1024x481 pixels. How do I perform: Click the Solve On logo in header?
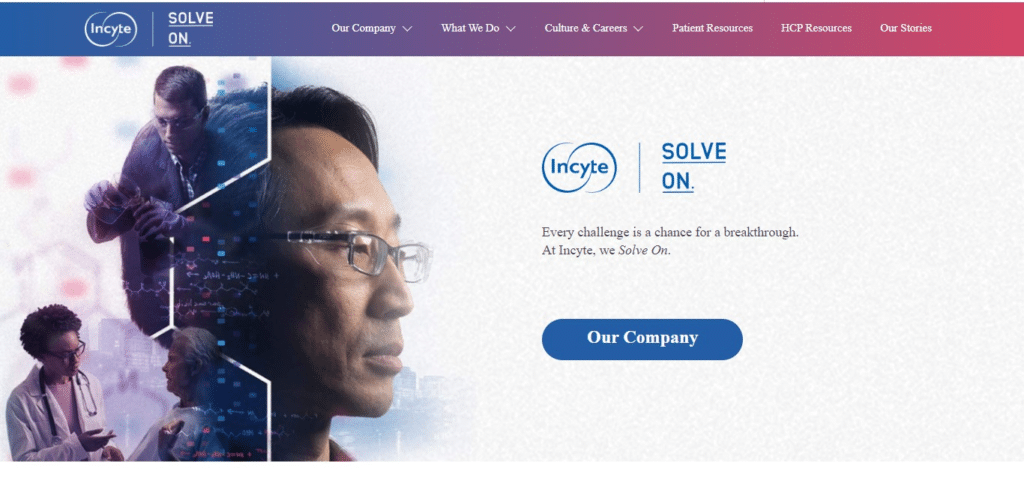pos(191,29)
